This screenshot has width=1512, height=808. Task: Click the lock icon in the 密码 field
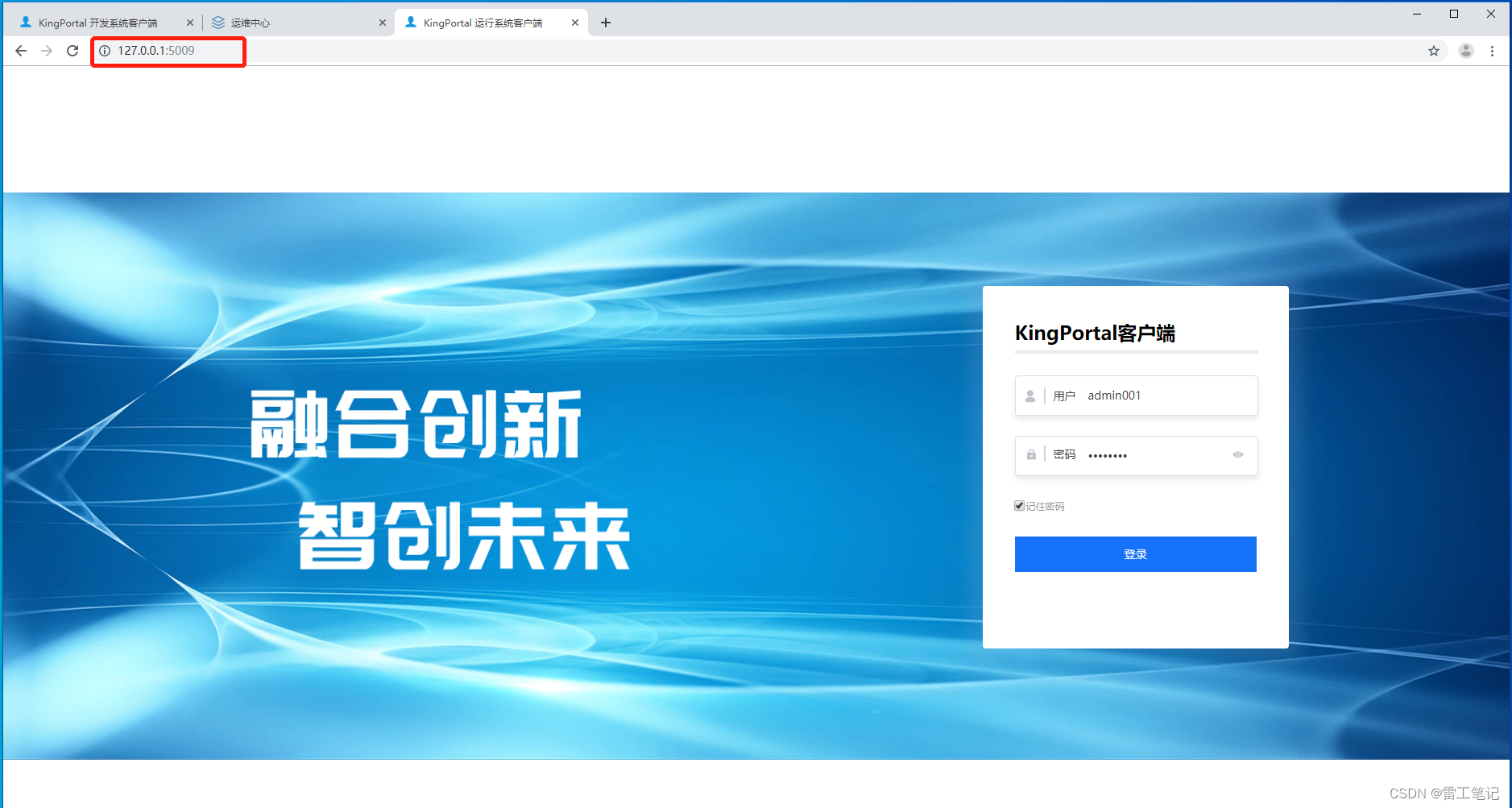1031,454
